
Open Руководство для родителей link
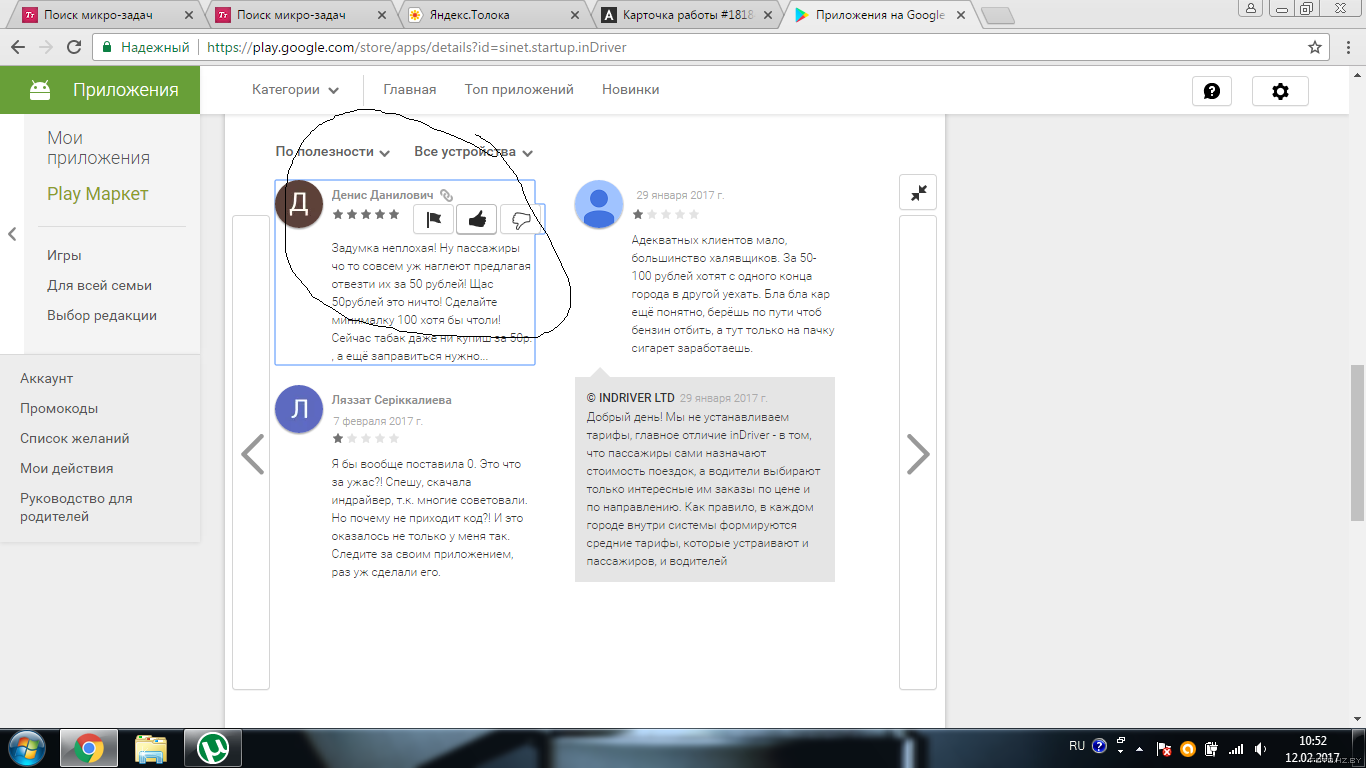point(76,507)
